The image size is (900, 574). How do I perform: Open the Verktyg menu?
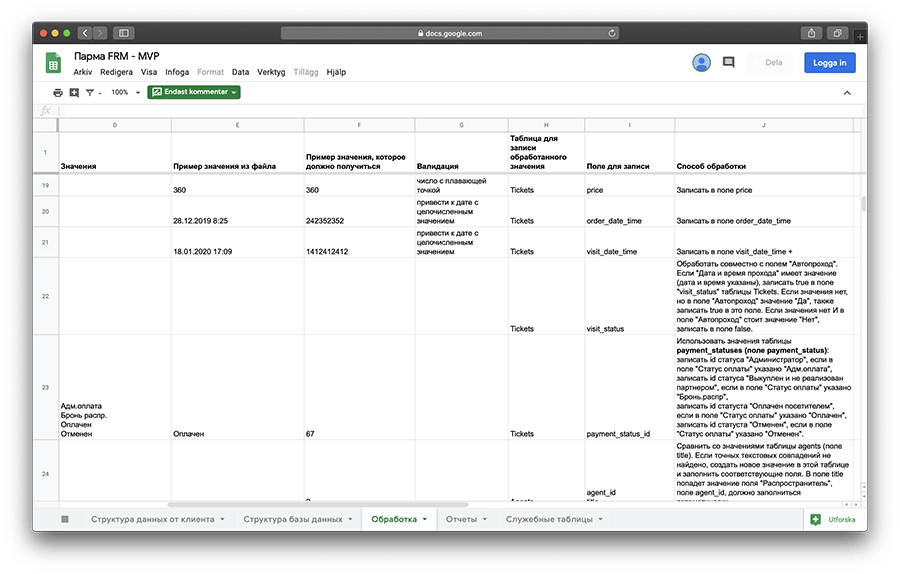click(271, 72)
